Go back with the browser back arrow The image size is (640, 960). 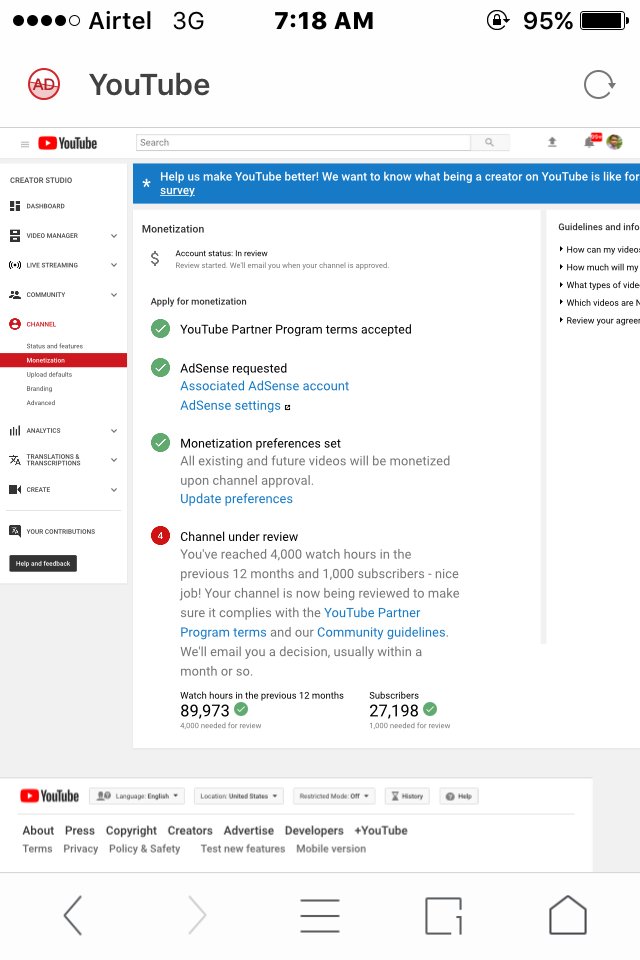73,915
